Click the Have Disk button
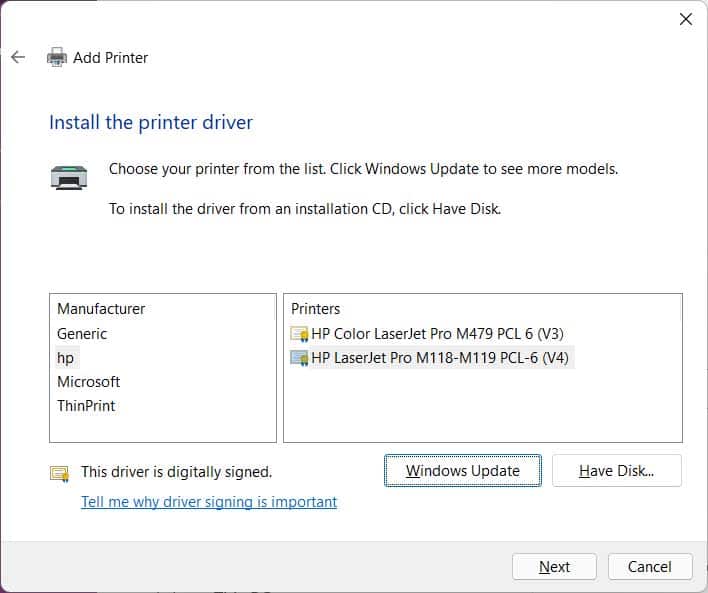This screenshot has height=593, width=708. point(616,471)
